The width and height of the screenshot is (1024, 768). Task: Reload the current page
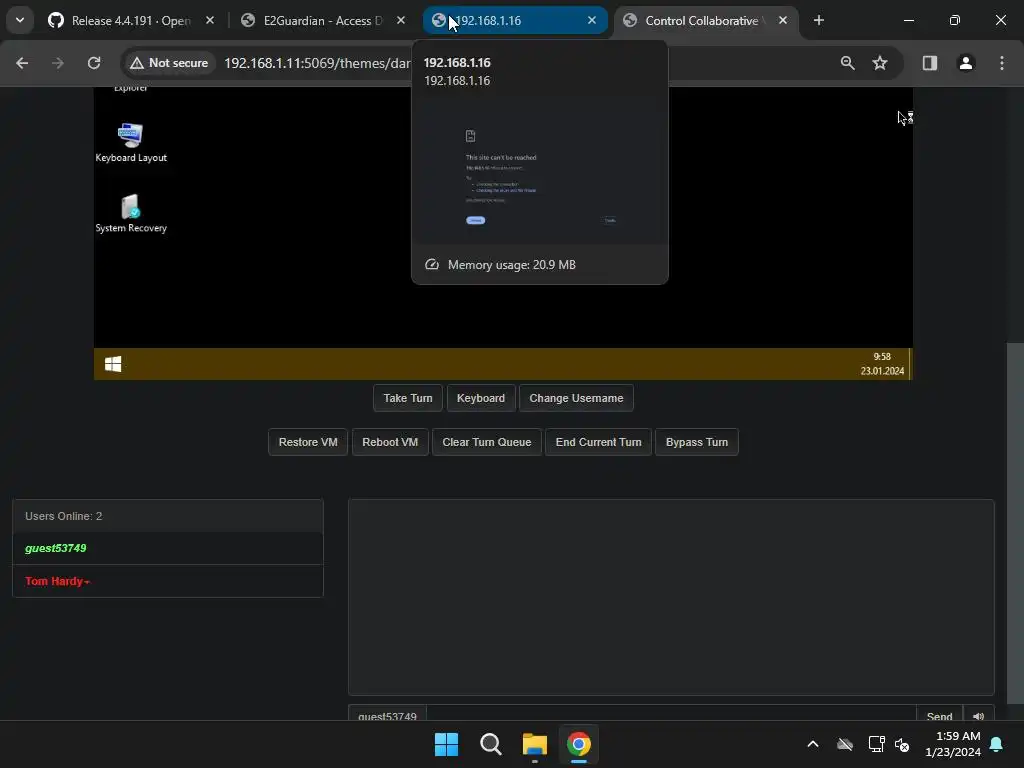click(x=94, y=63)
